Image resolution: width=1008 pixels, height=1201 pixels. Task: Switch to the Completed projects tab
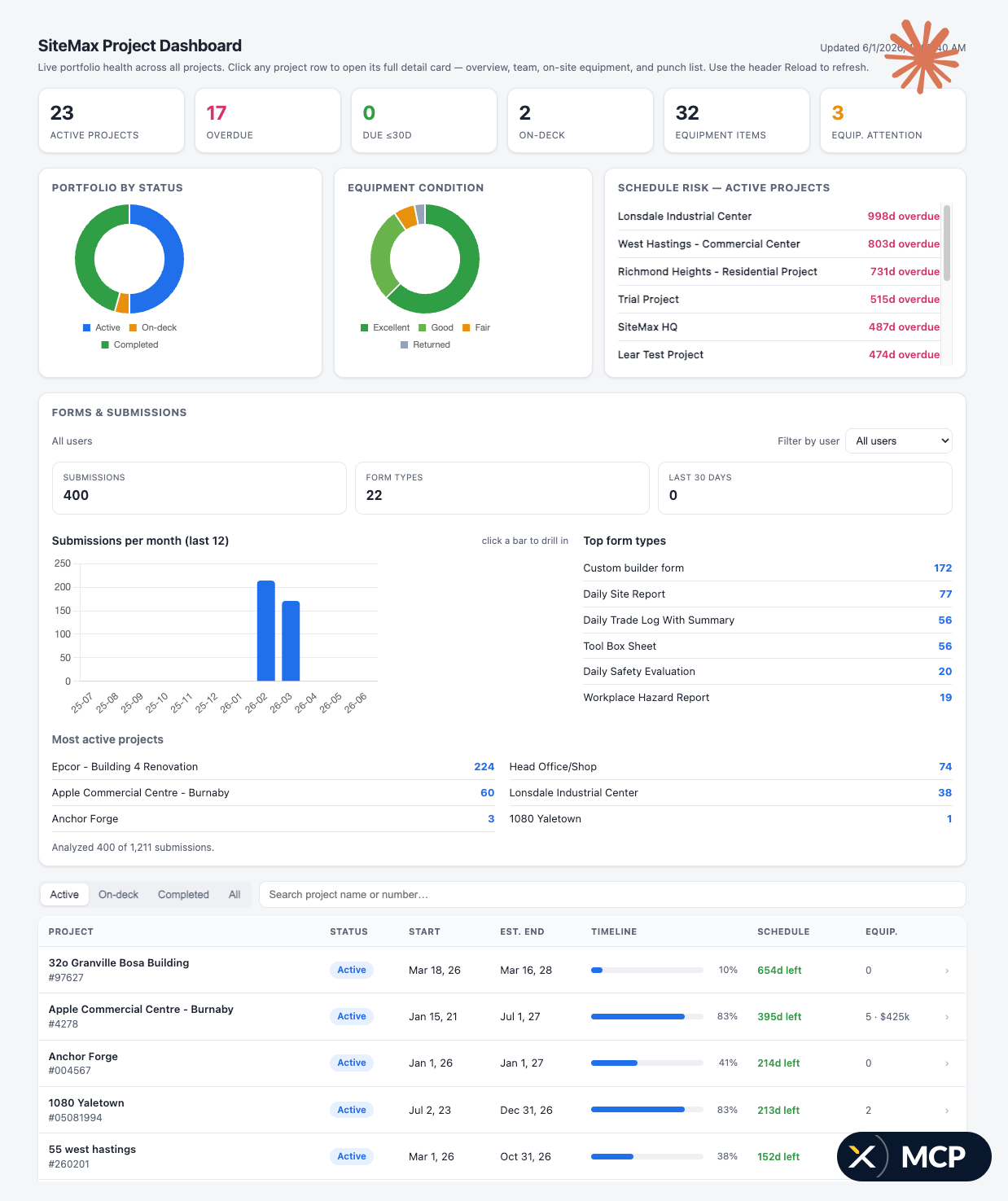[x=183, y=894]
